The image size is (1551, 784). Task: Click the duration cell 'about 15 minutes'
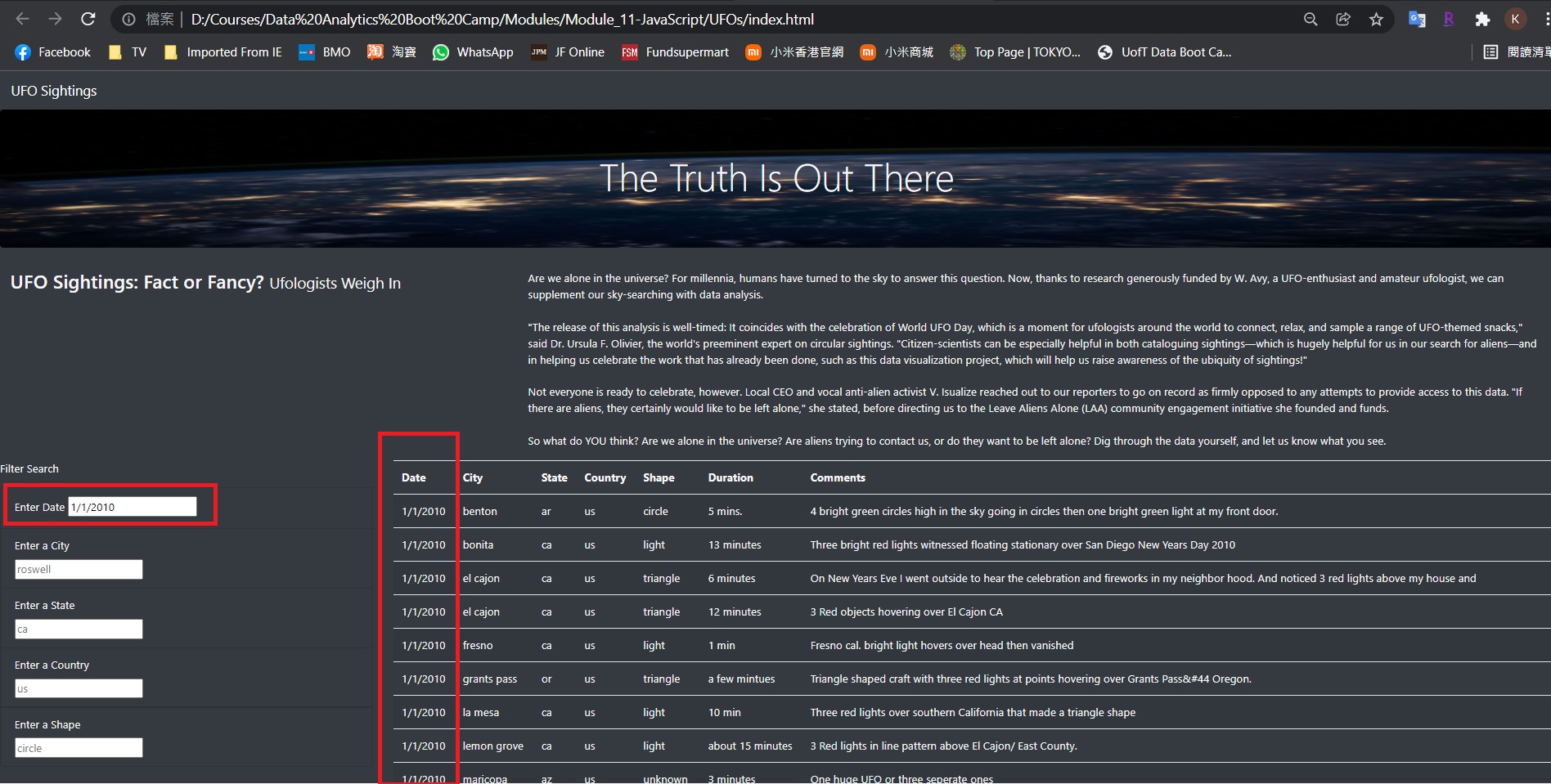coord(750,746)
